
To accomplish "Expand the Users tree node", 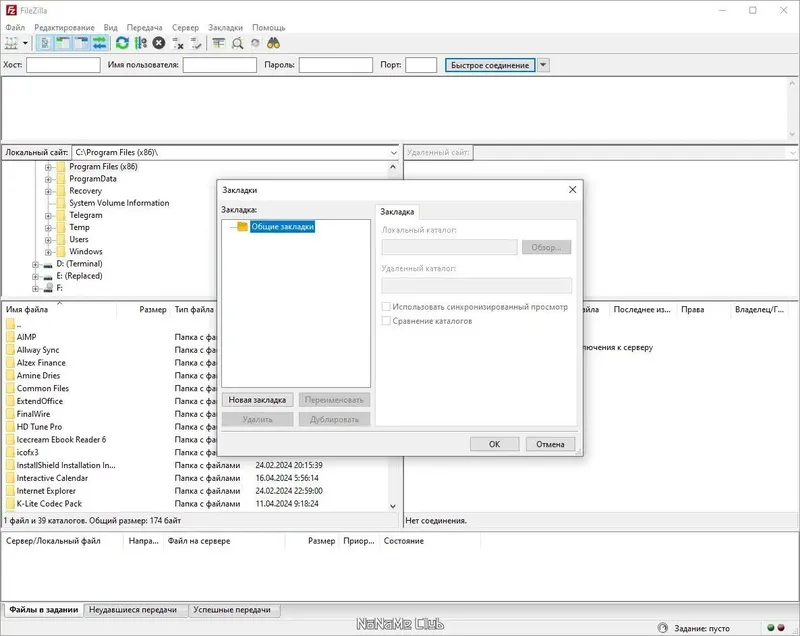I will (x=48, y=240).
